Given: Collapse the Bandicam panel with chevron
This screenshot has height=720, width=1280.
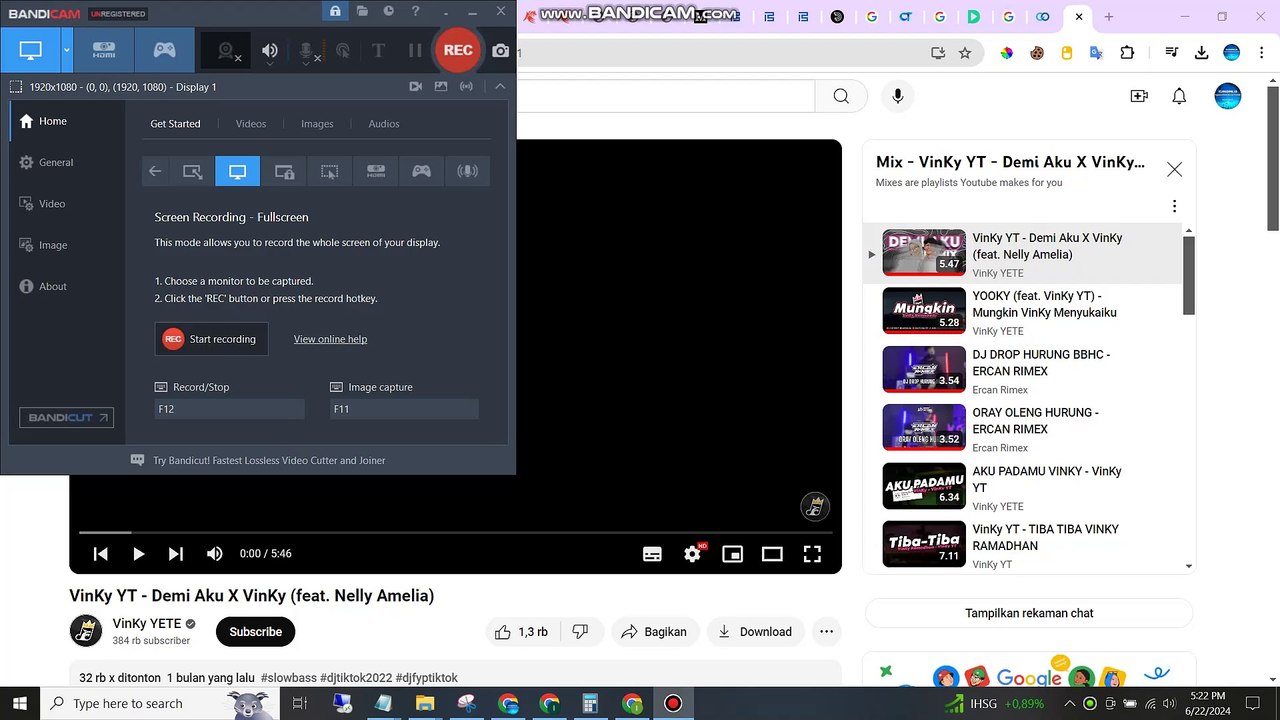Looking at the screenshot, I should 500,87.
